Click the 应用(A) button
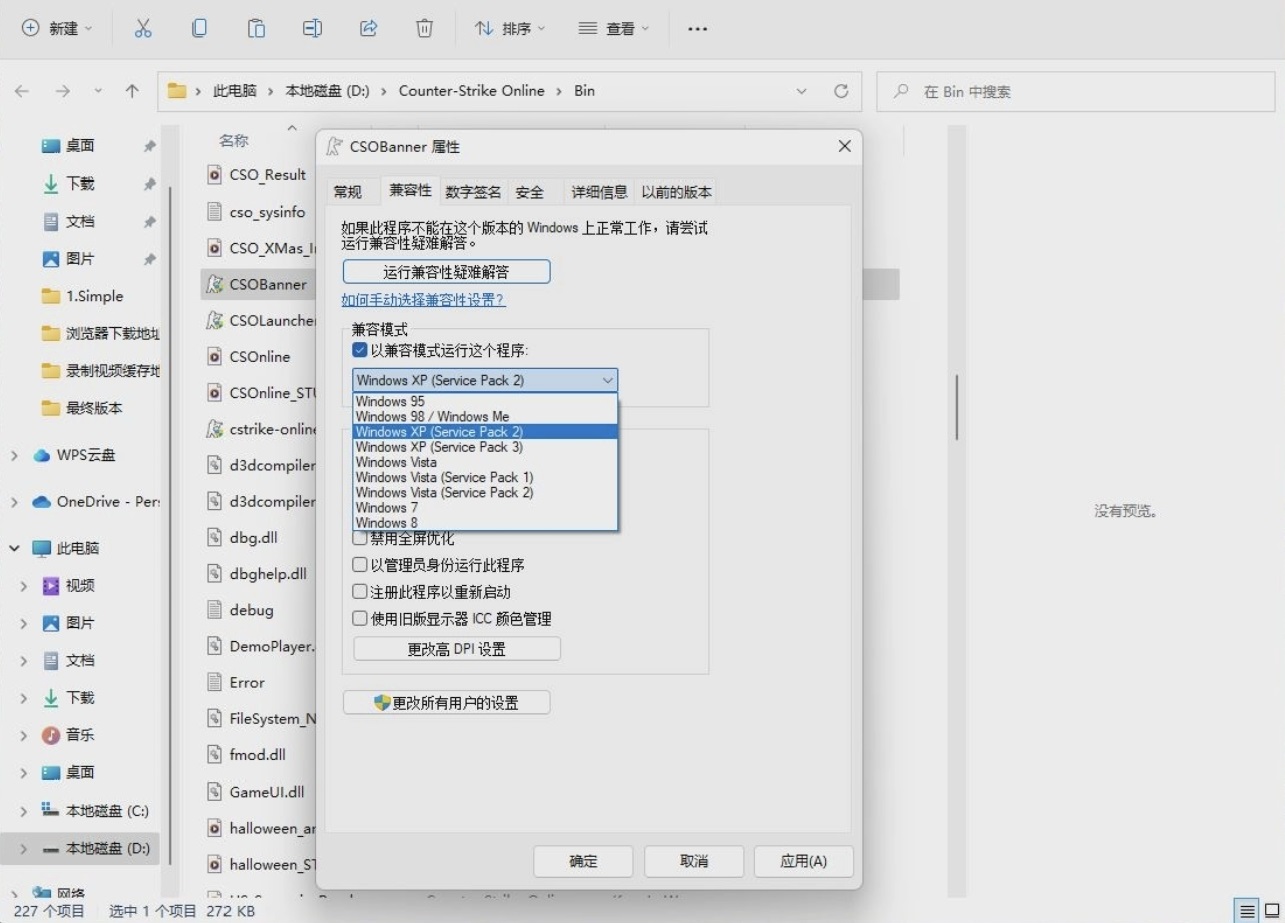The image size is (1285, 923). click(x=804, y=861)
